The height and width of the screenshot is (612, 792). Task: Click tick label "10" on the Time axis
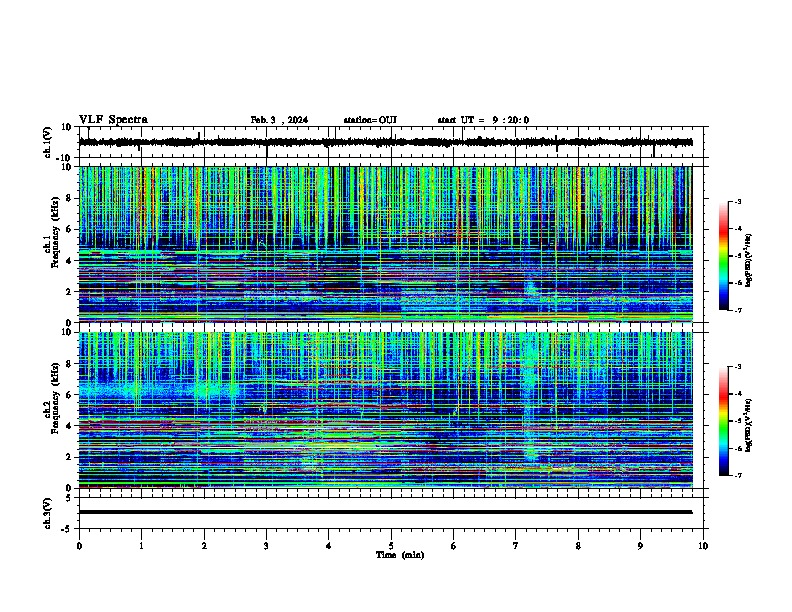(x=703, y=546)
